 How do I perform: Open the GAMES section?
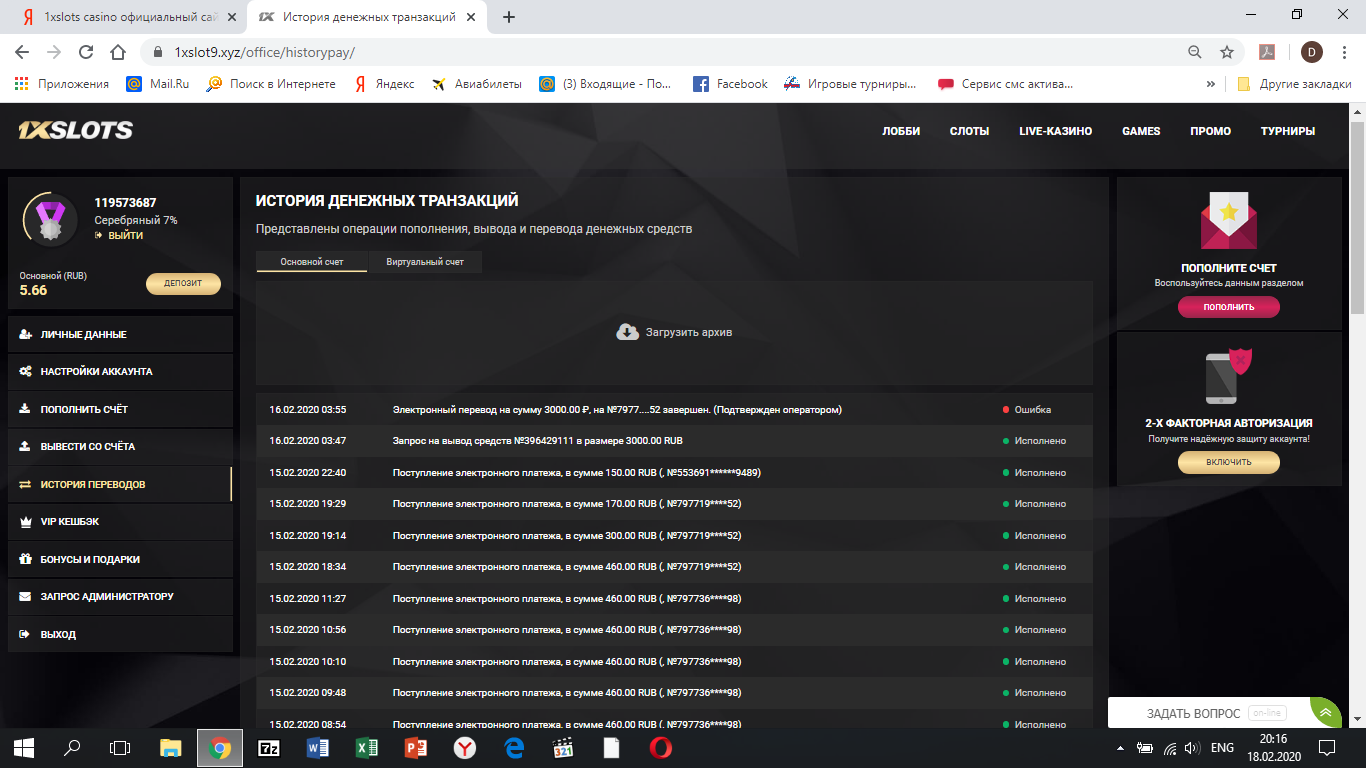[x=1141, y=131]
